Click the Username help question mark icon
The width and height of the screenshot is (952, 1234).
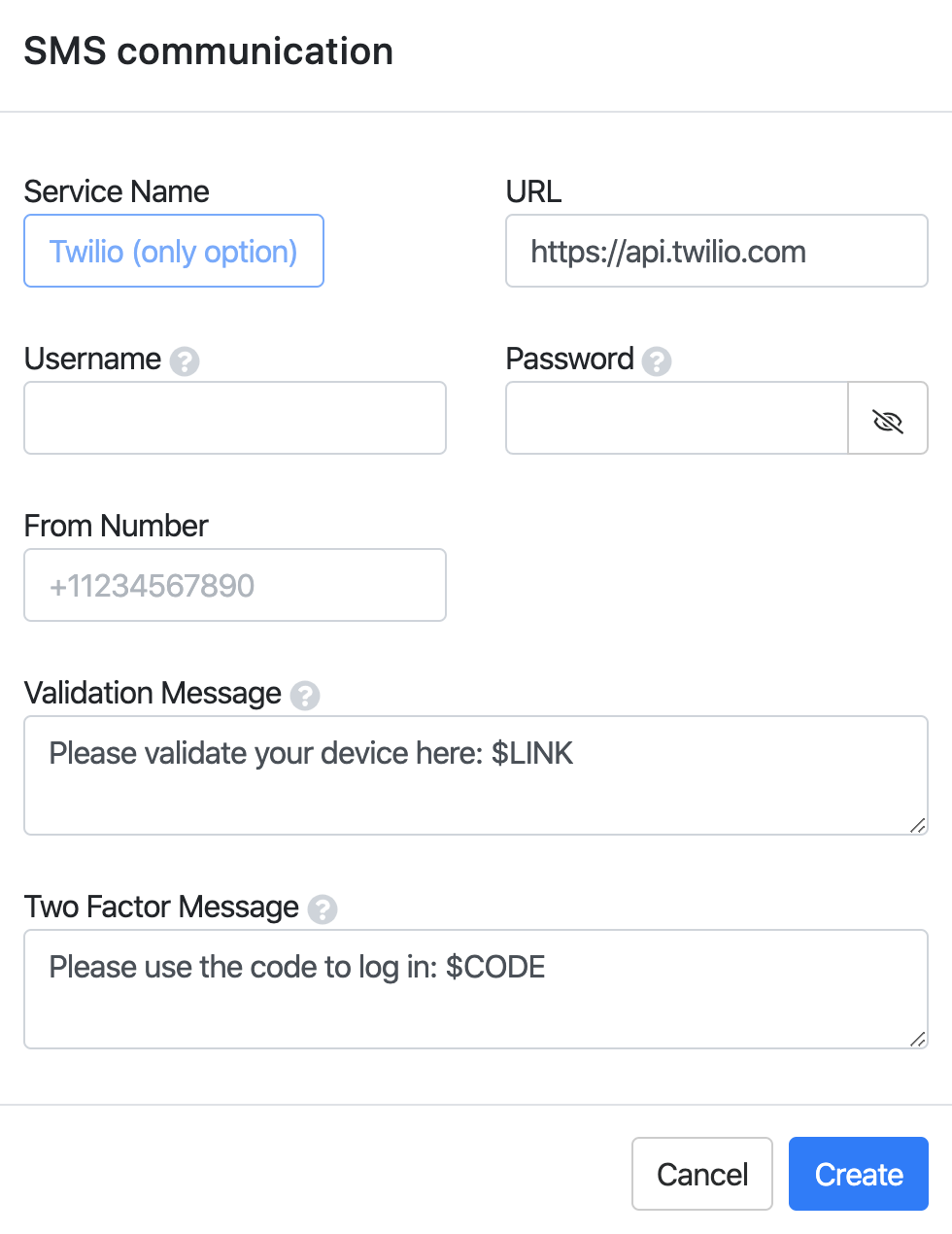click(185, 361)
